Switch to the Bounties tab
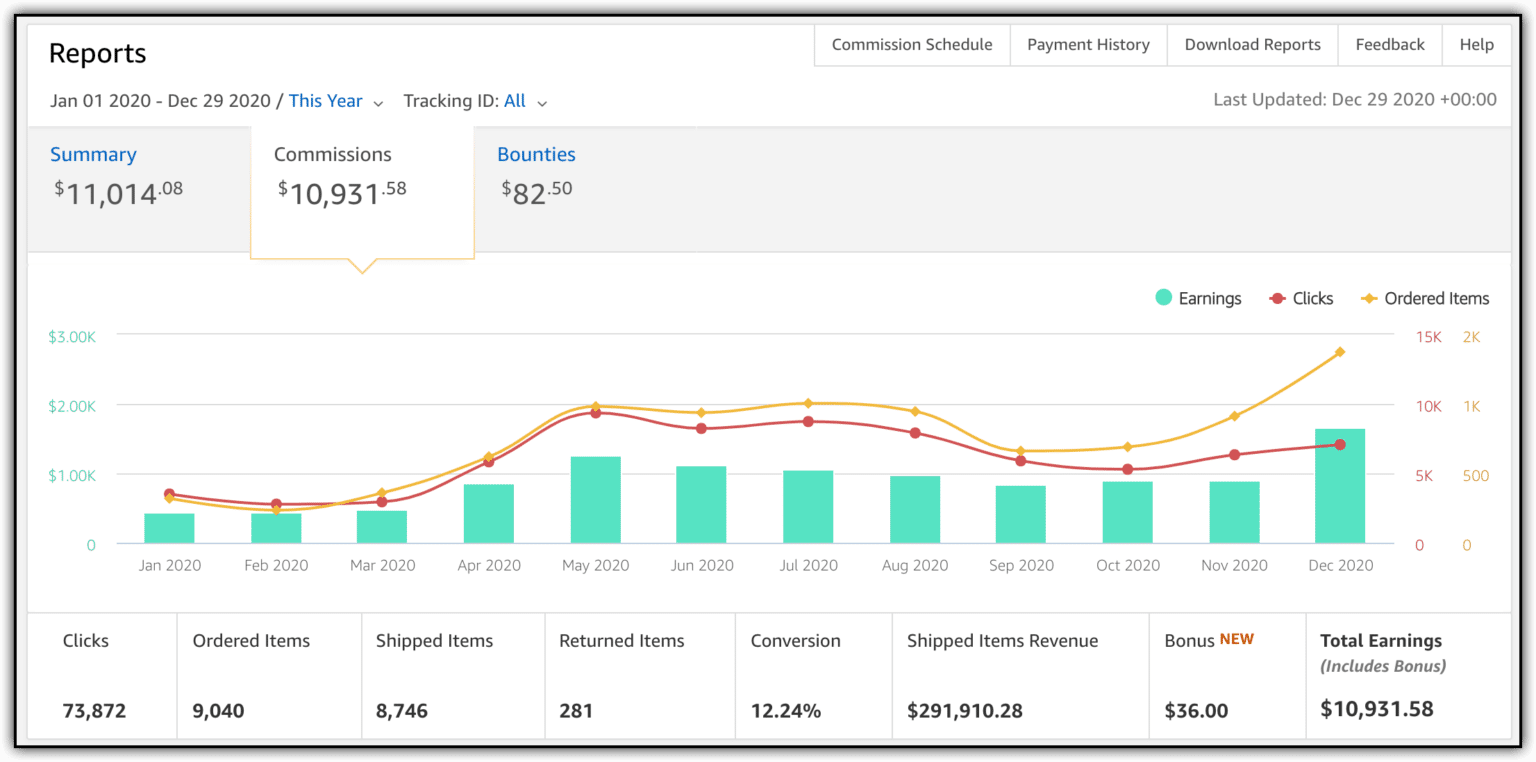 (x=536, y=154)
